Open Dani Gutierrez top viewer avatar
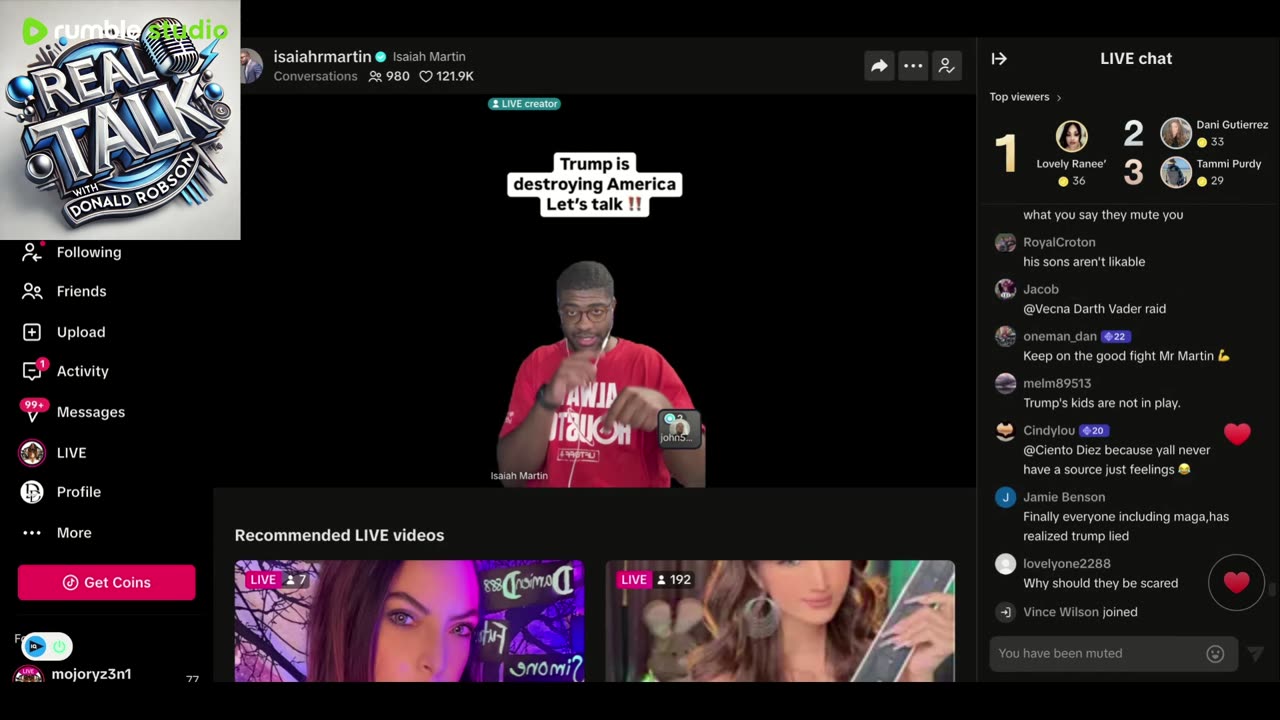This screenshot has width=1280, height=720. pyautogui.click(x=1176, y=133)
